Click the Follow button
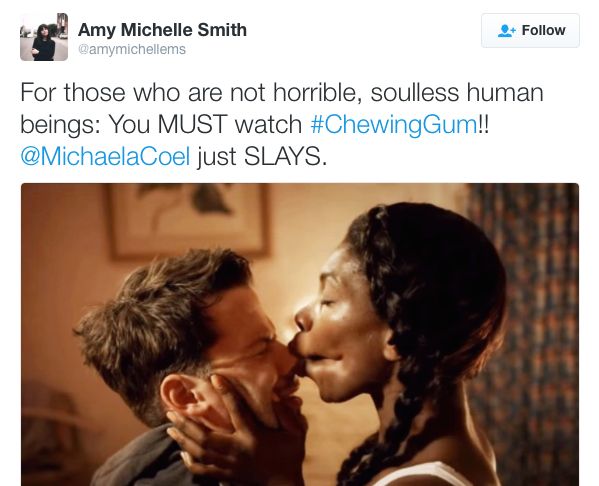 (530, 31)
